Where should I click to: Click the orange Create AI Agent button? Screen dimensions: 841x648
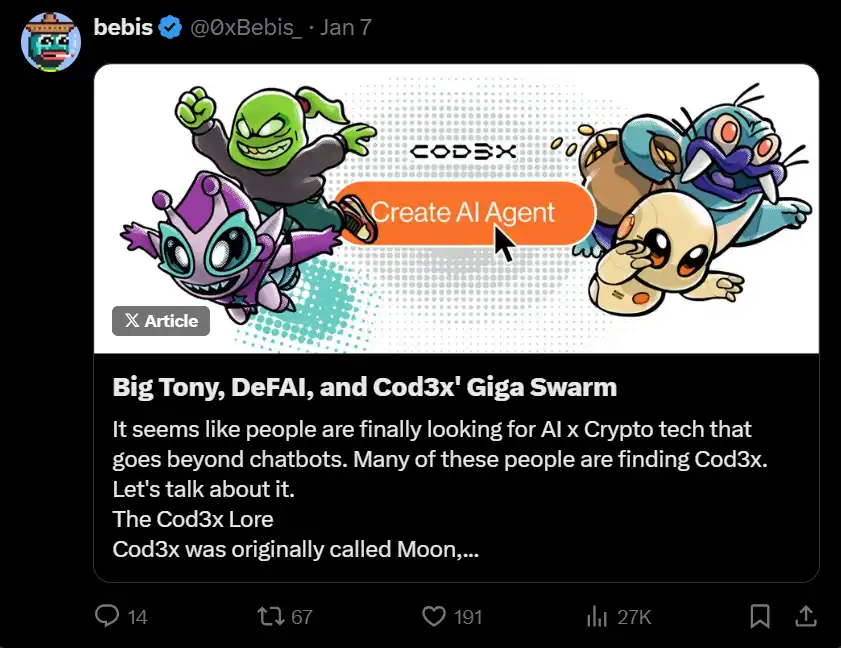pos(463,213)
